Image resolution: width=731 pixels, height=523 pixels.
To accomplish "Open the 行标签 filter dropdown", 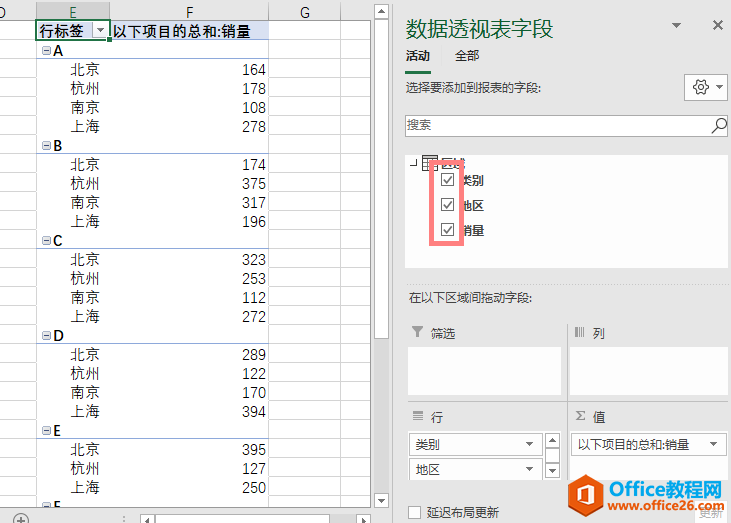I will [x=100, y=31].
